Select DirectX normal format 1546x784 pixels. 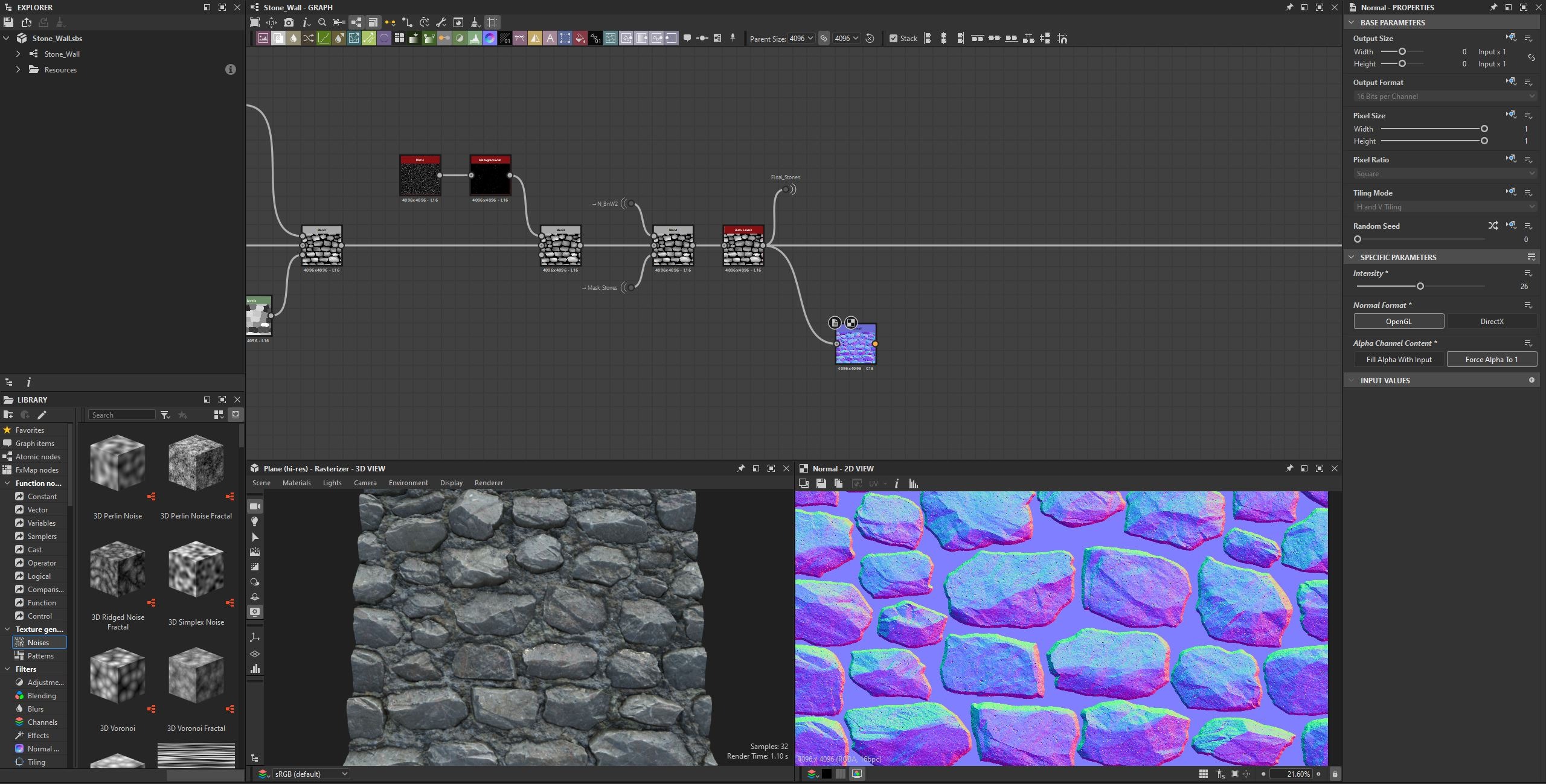[x=1492, y=322]
